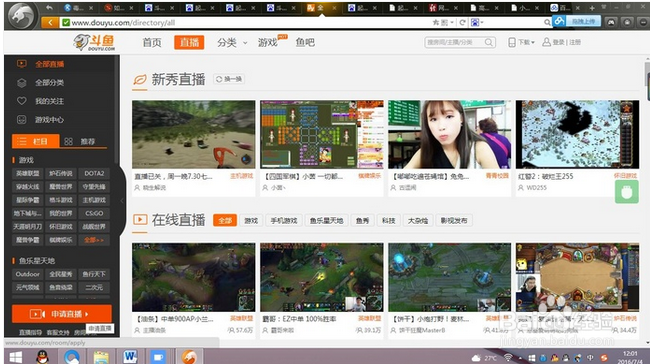This screenshot has height=364, width=650.
Task: Click the blue cloud upload button
Action: pyautogui.click(x=577, y=21)
